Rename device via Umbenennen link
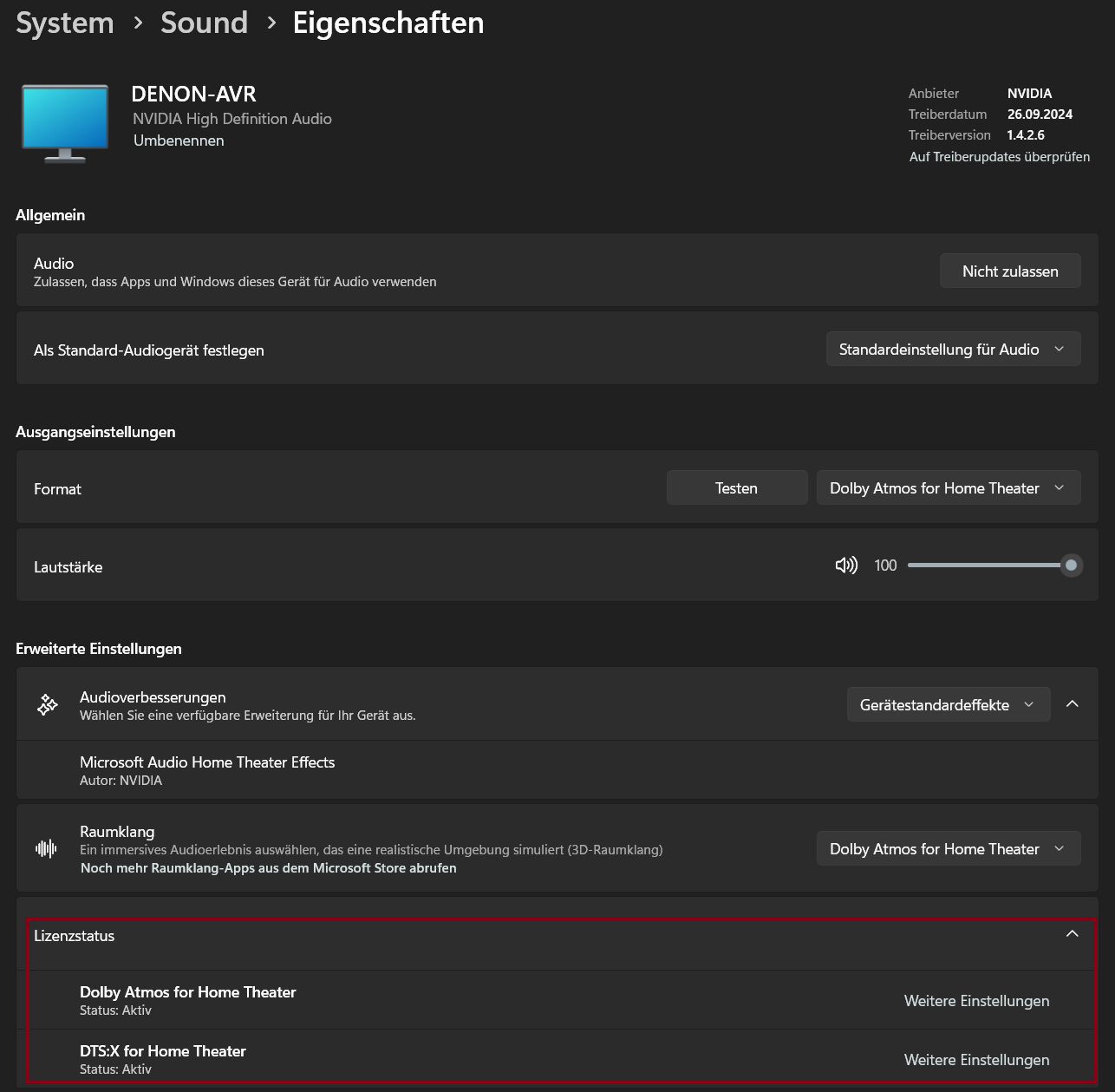This screenshot has height=1092, width=1115. click(179, 141)
